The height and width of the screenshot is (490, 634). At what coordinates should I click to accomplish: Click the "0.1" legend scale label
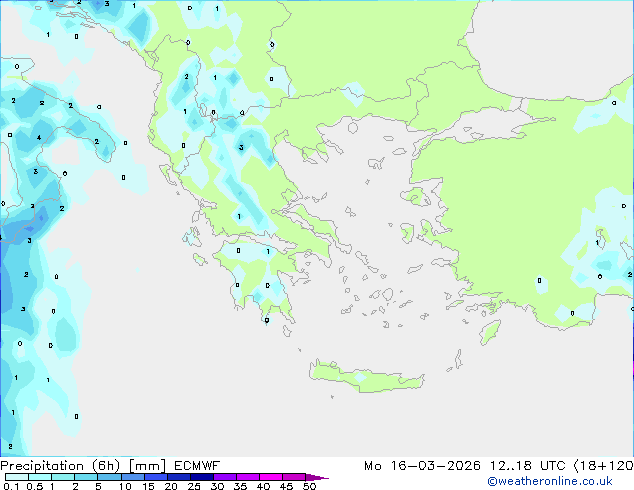(x=11, y=486)
